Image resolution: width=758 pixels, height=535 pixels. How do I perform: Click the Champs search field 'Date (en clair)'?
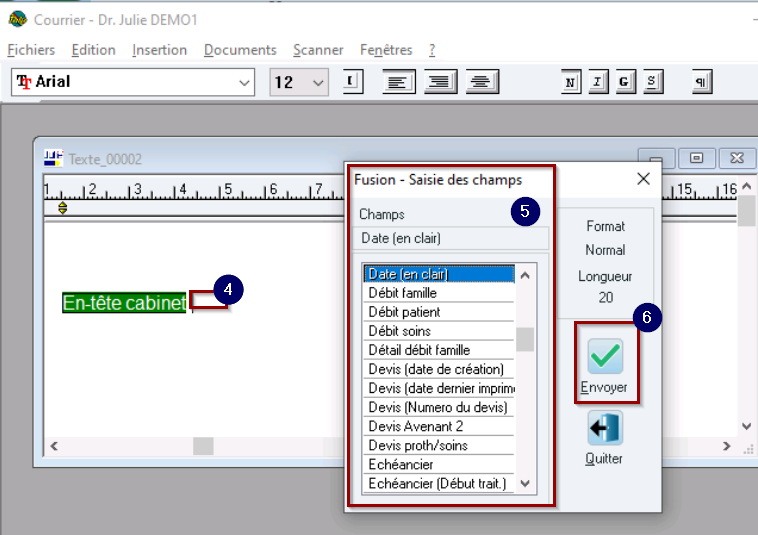451,238
